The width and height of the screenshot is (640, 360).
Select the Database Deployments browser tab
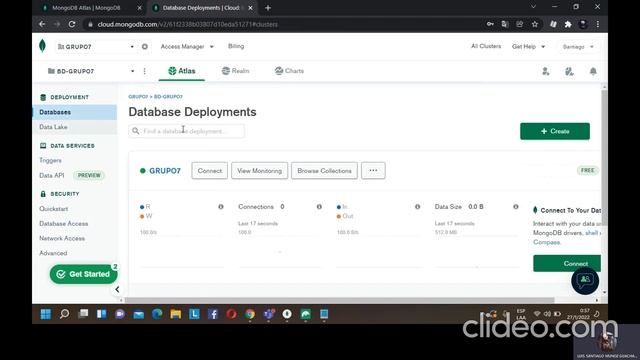(x=202, y=8)
